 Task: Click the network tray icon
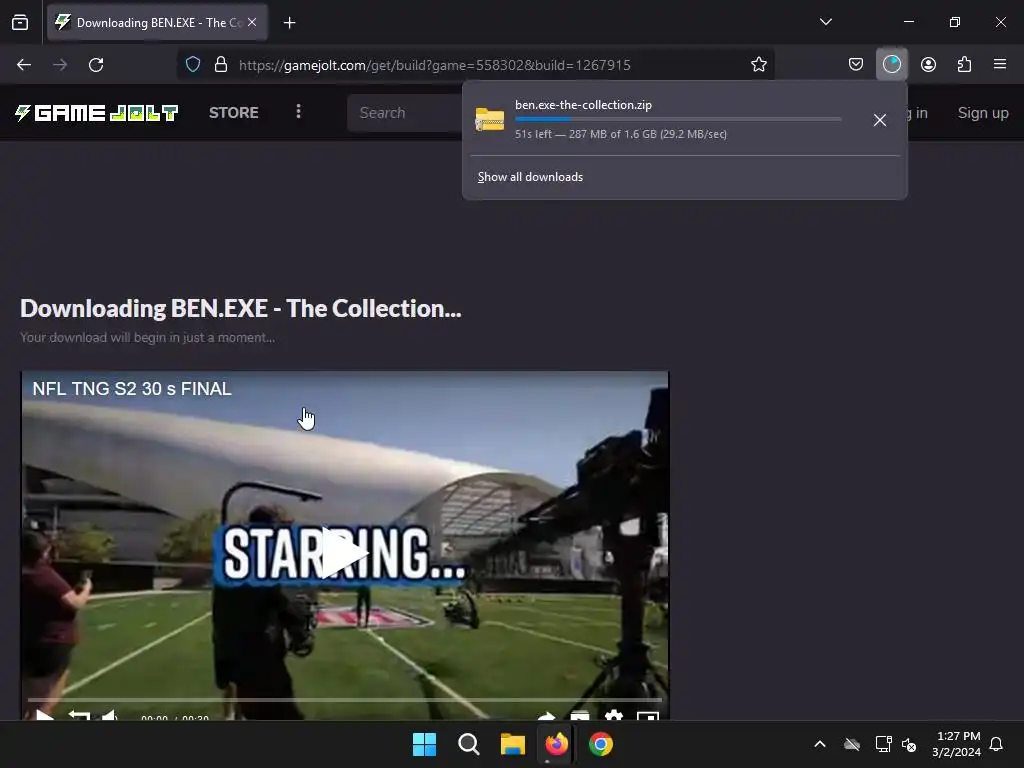tap(883, 744)
